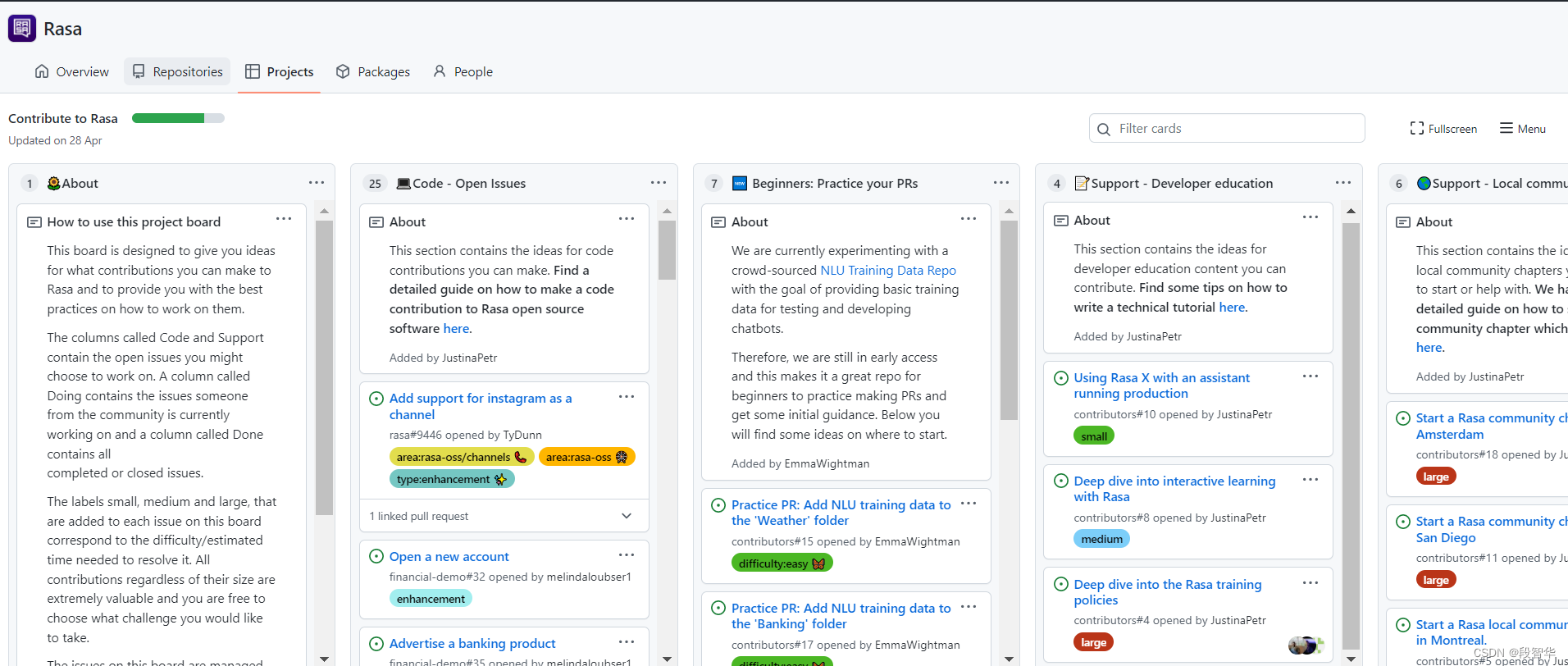The image size is (1568, 666).
Task: Click note icon on Local community About card
Action: 1403,222
